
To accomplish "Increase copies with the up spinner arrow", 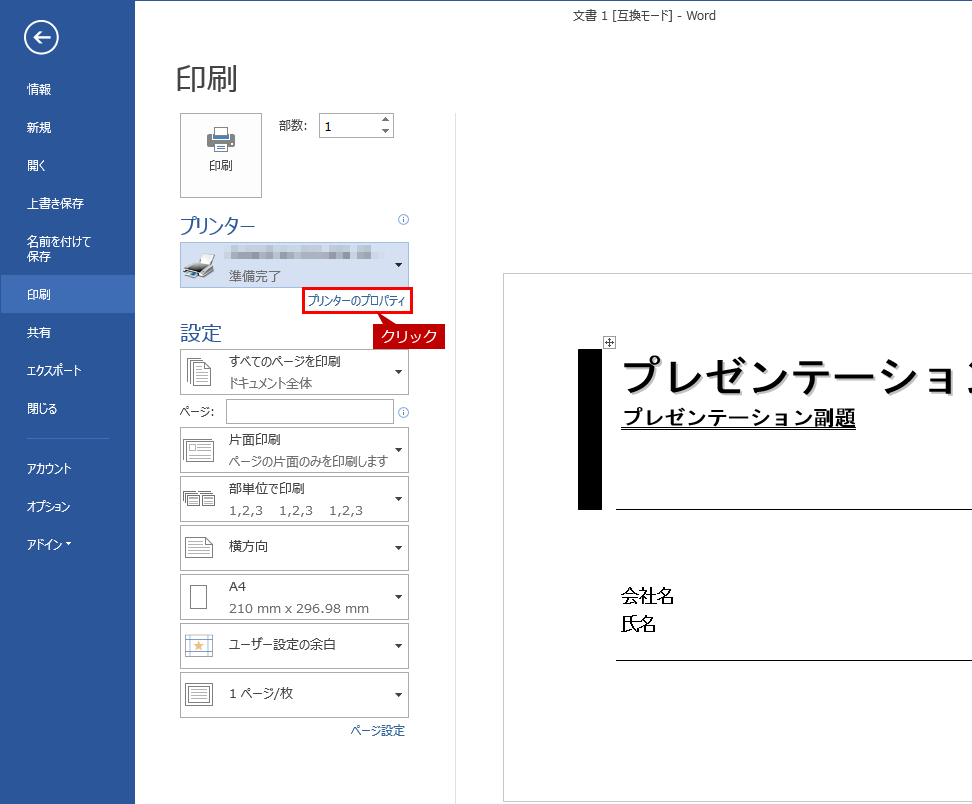I will coord(385,120).
